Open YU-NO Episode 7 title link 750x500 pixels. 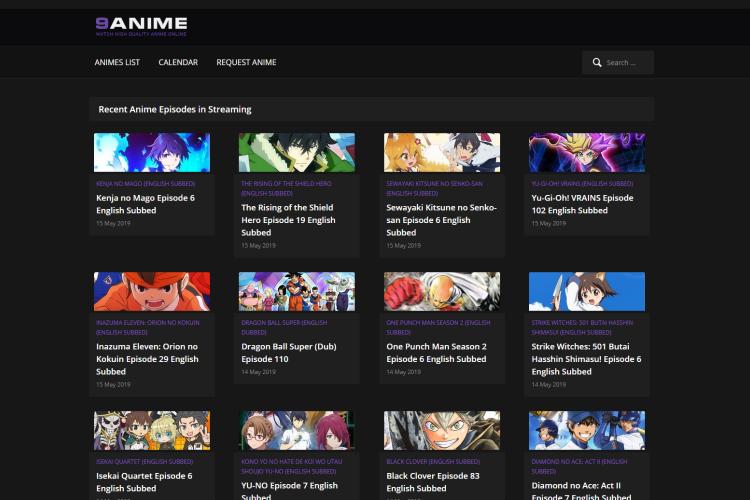[x=289, y=490]
